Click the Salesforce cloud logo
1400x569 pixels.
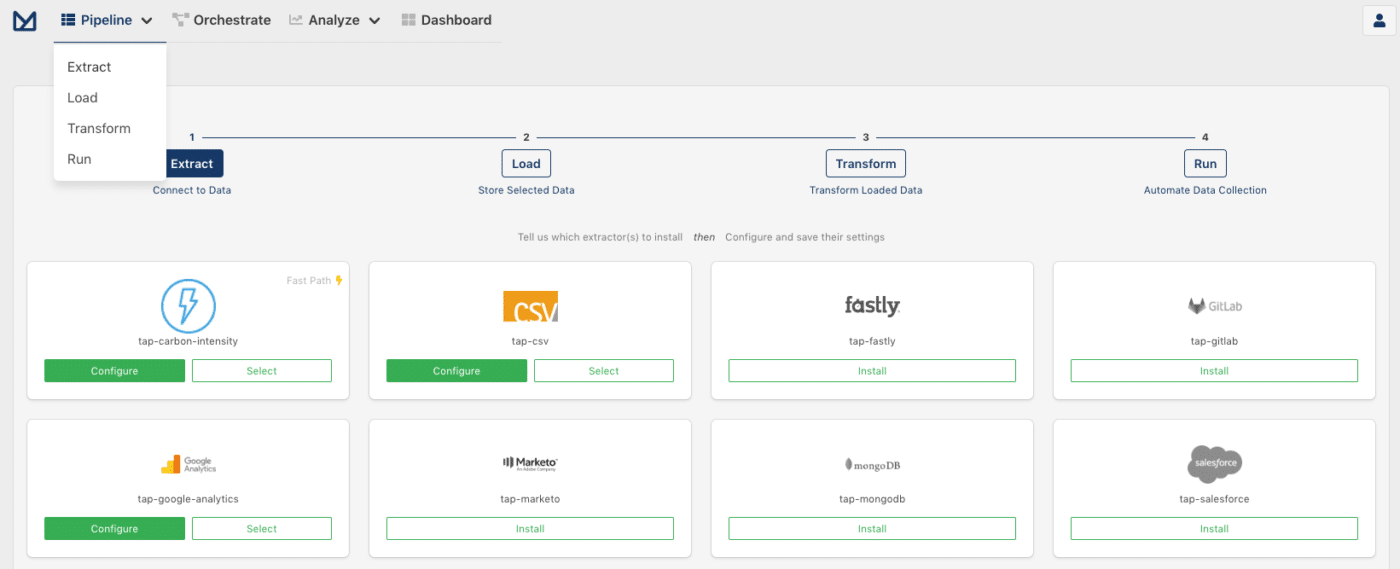click(x=1214, y=464)
